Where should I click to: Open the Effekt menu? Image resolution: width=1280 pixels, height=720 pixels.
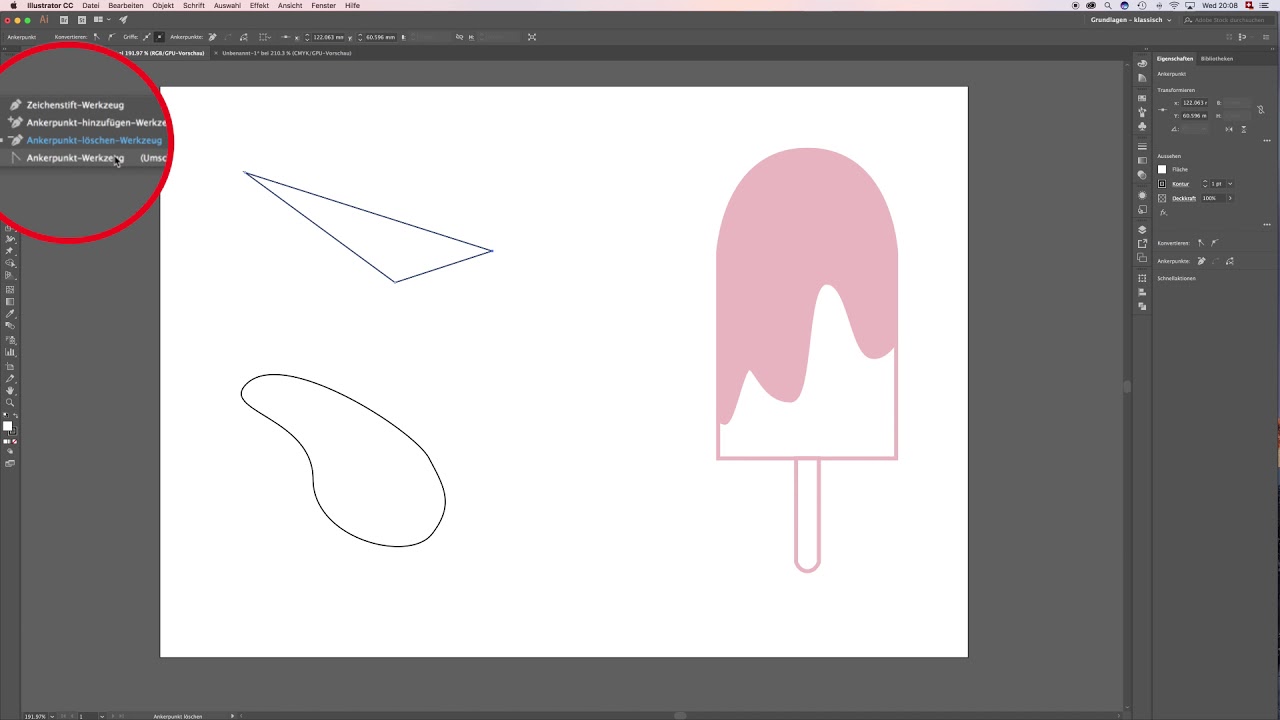259,6
